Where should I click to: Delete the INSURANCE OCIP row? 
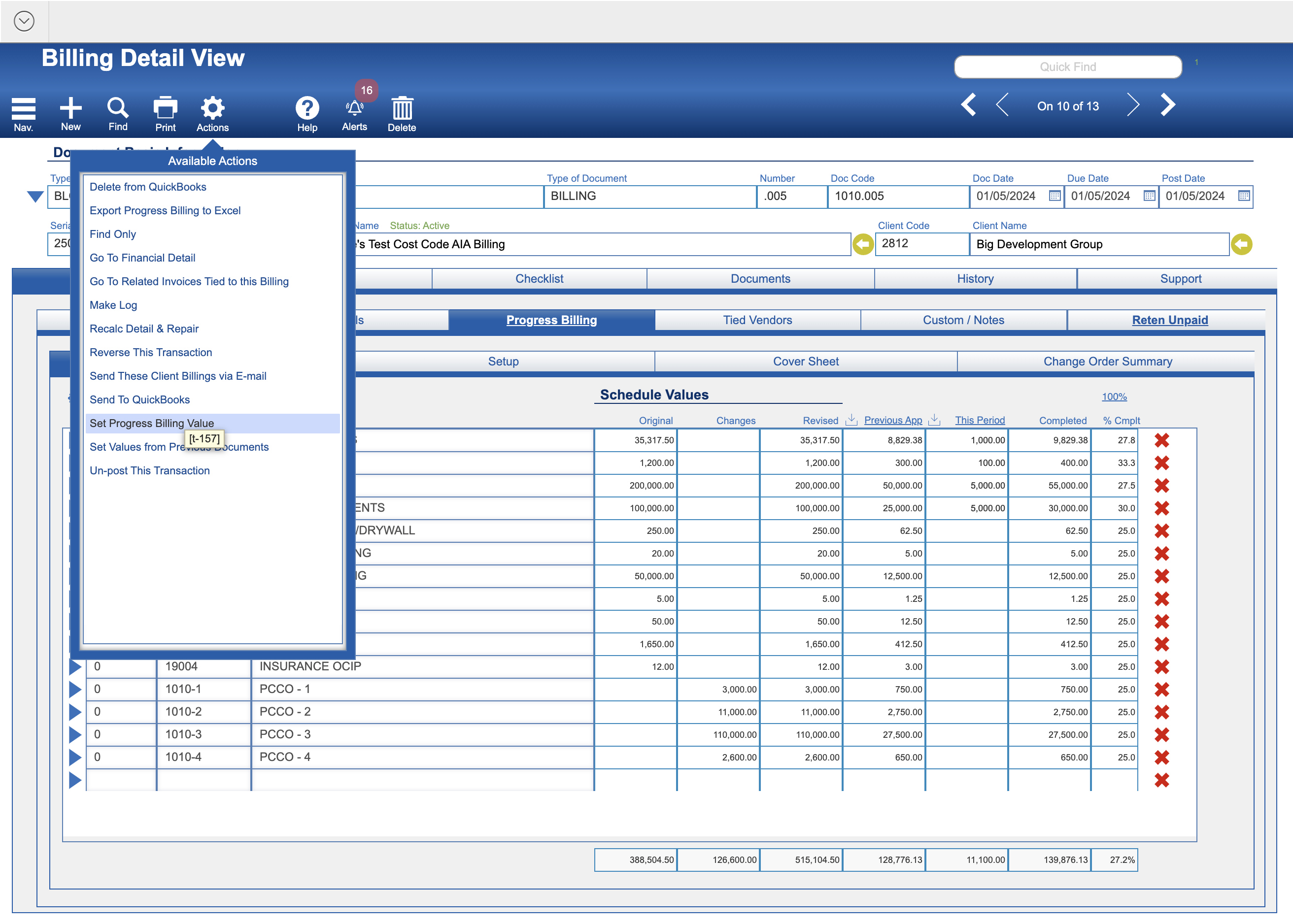(x=1161, y=667)
